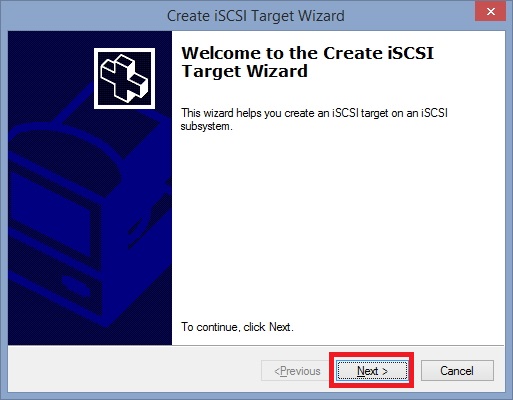The image size is (513, 400).
Task: Cancel the iSCSI target wizard
Action: 457,370
